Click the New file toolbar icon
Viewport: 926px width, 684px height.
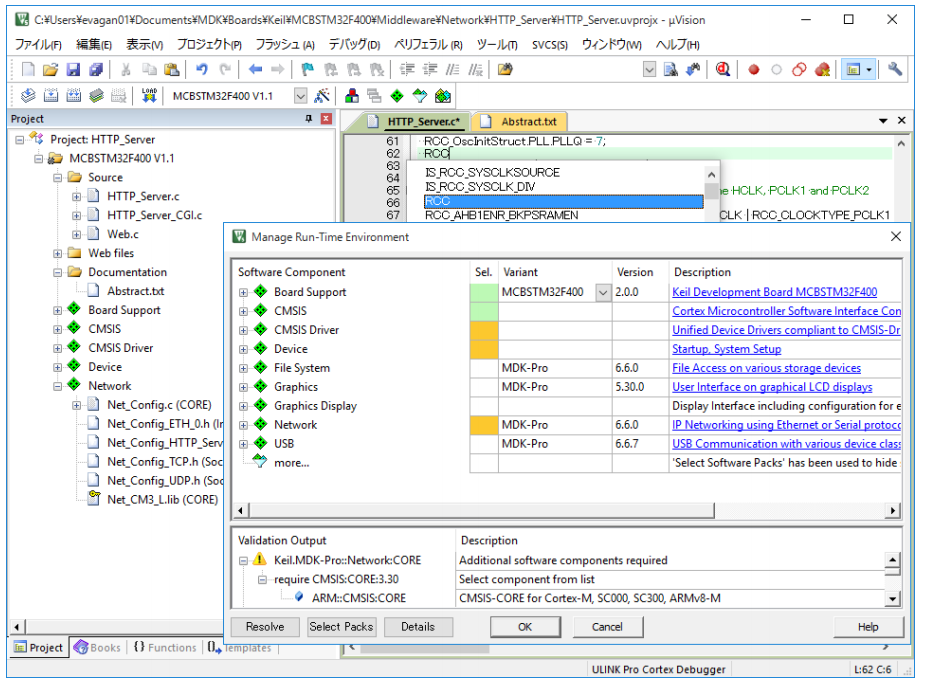(x=28, y=70)
